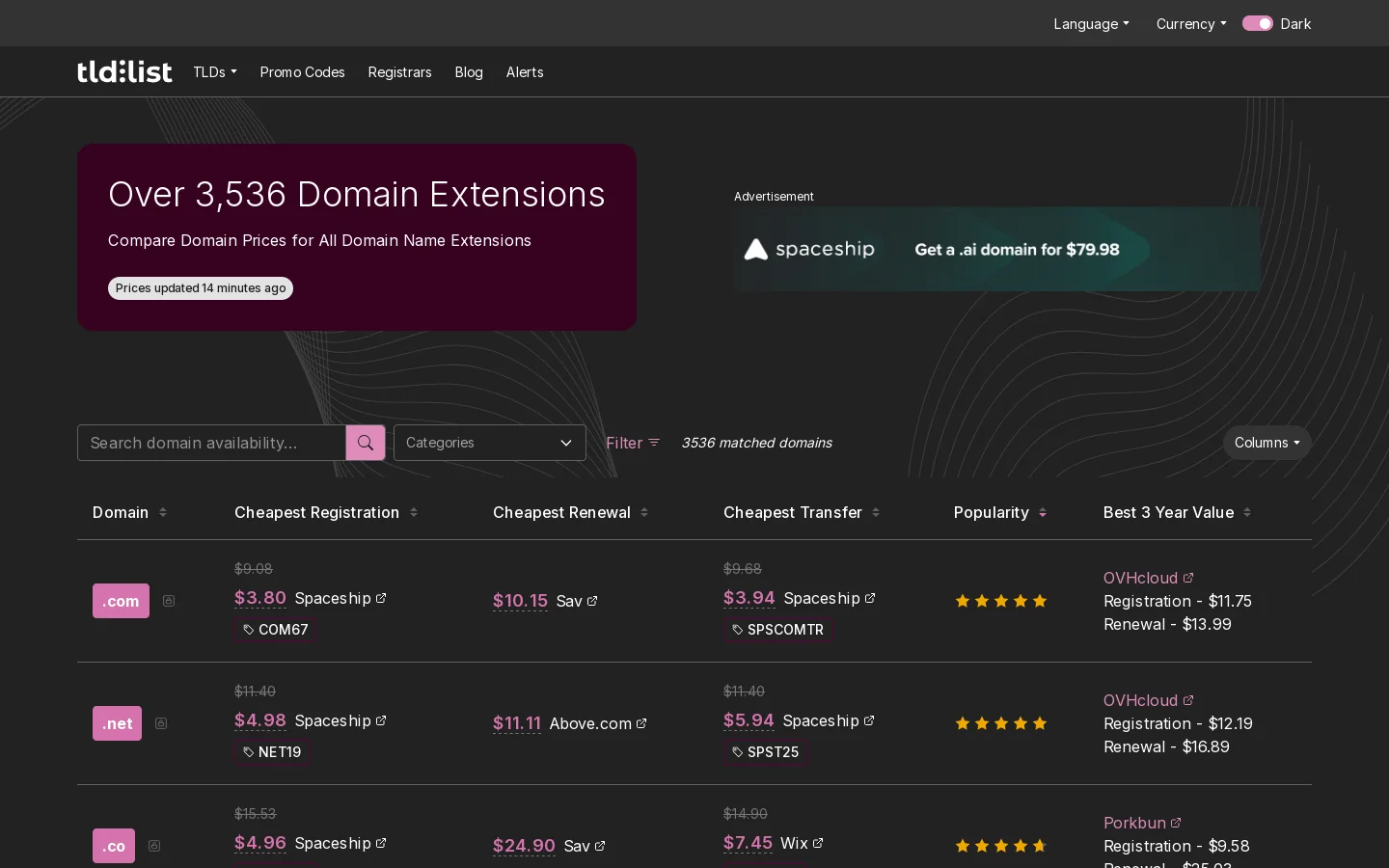Open OVHcloud link in .net row
Screen dimensions: 1389x868
pos(1149,700)
